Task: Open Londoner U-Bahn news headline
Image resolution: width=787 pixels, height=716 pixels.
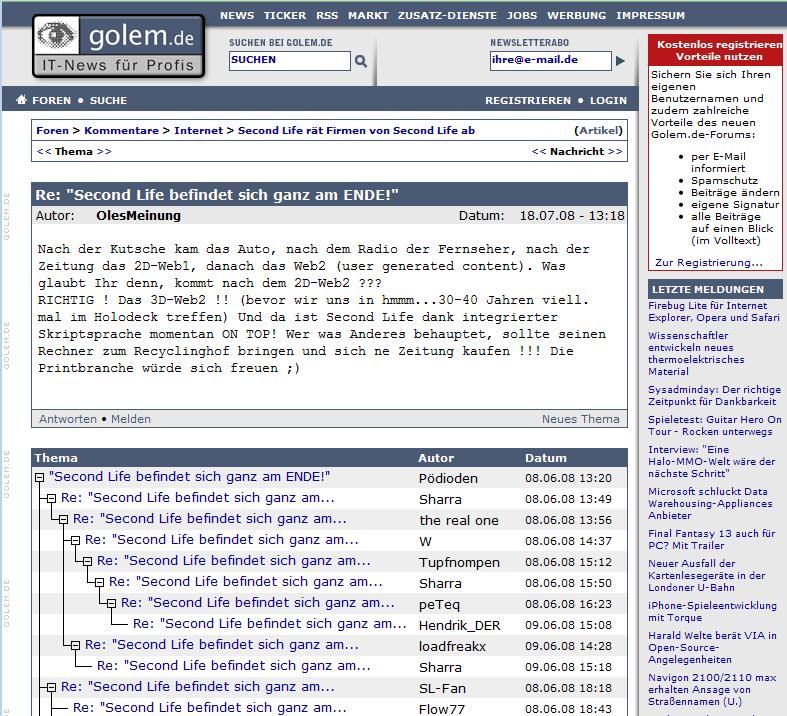Action: coord(707,576)
